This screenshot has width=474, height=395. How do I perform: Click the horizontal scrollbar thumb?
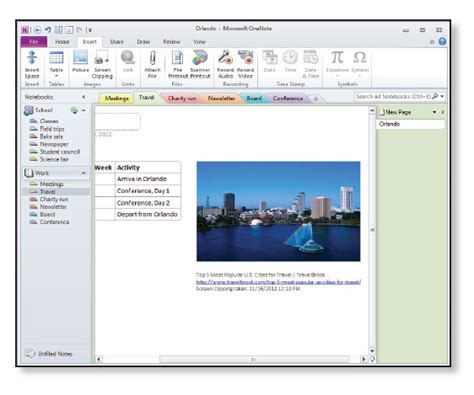(254, 359)
